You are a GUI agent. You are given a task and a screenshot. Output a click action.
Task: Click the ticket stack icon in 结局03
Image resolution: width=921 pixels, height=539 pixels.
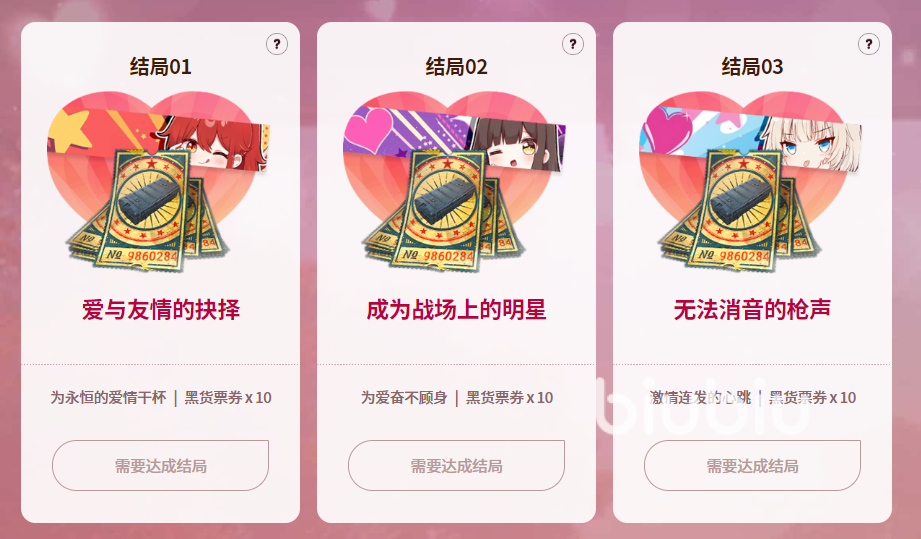740,211
